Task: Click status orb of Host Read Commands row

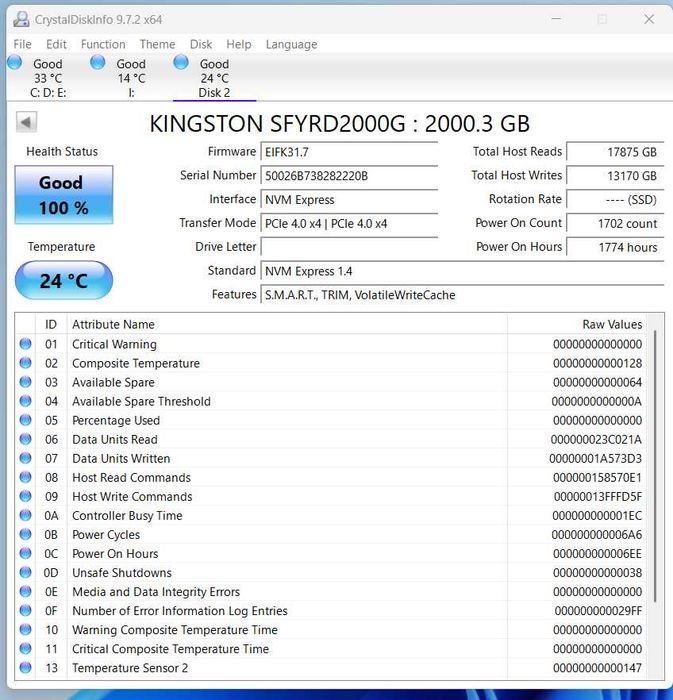Action: (x=25, y=477)
